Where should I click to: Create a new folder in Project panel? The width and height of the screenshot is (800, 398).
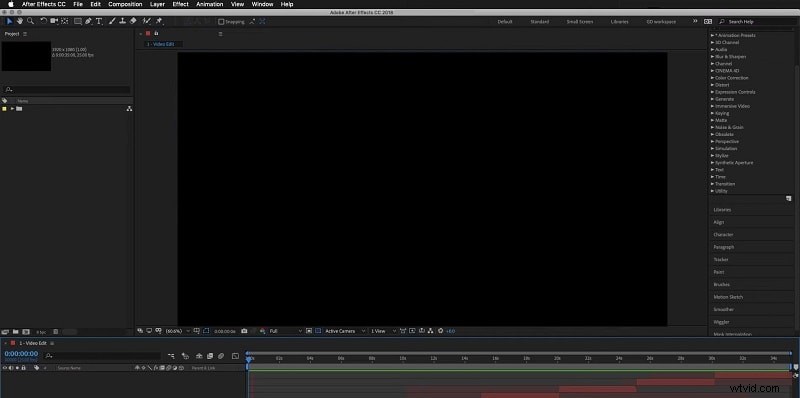15,332
